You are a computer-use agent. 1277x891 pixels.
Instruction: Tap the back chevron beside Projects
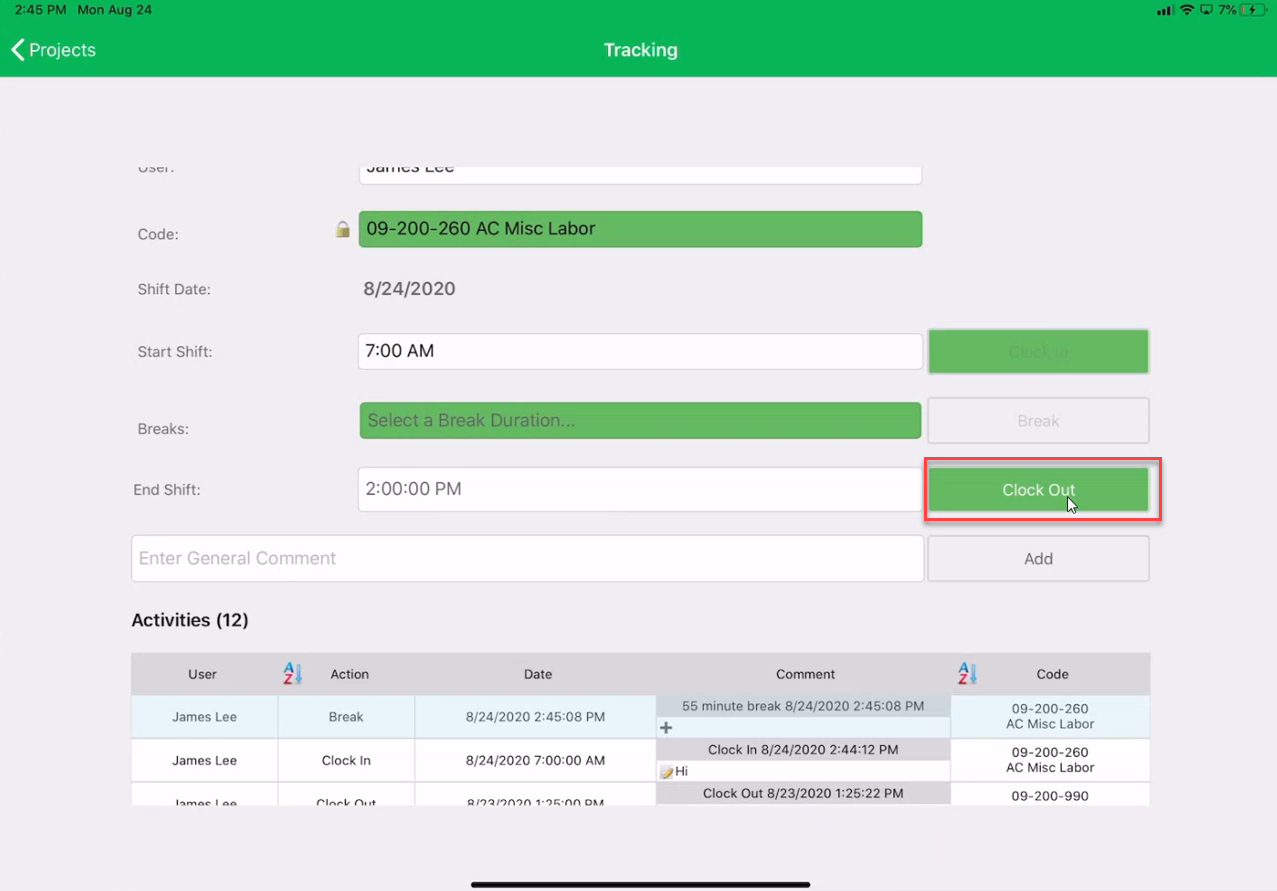pyautogui.click(x=18, y=50)
